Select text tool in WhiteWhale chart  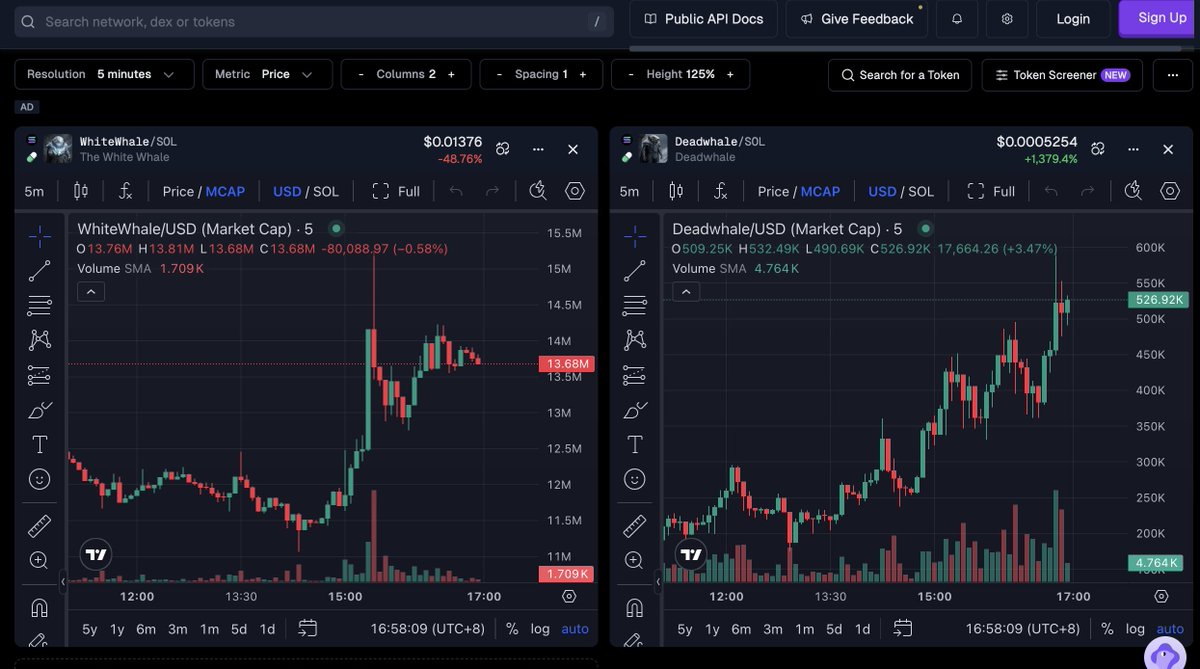point(39,444)
